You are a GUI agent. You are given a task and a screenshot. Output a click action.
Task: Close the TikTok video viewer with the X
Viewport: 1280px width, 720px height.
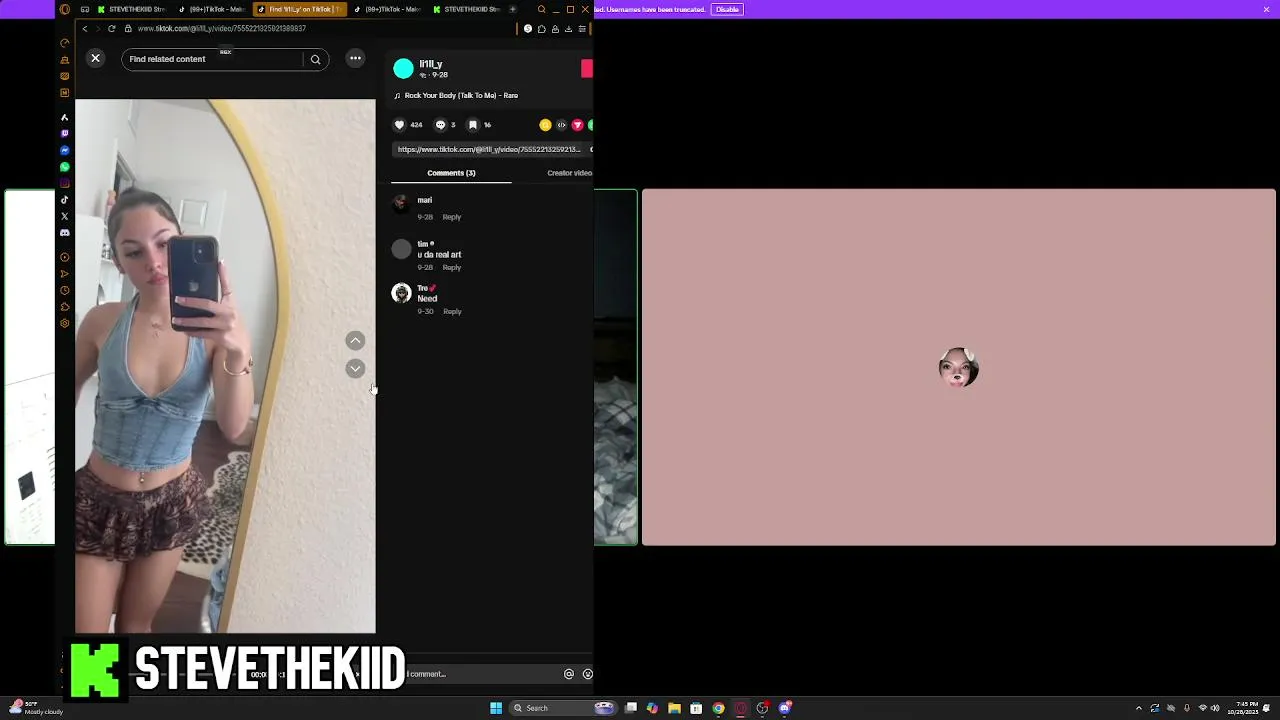[95, 58]
